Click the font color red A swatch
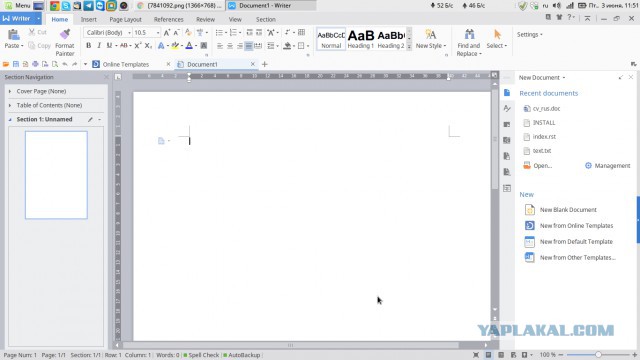This screenshot has width=640, height=360. [x=189, y=46]
